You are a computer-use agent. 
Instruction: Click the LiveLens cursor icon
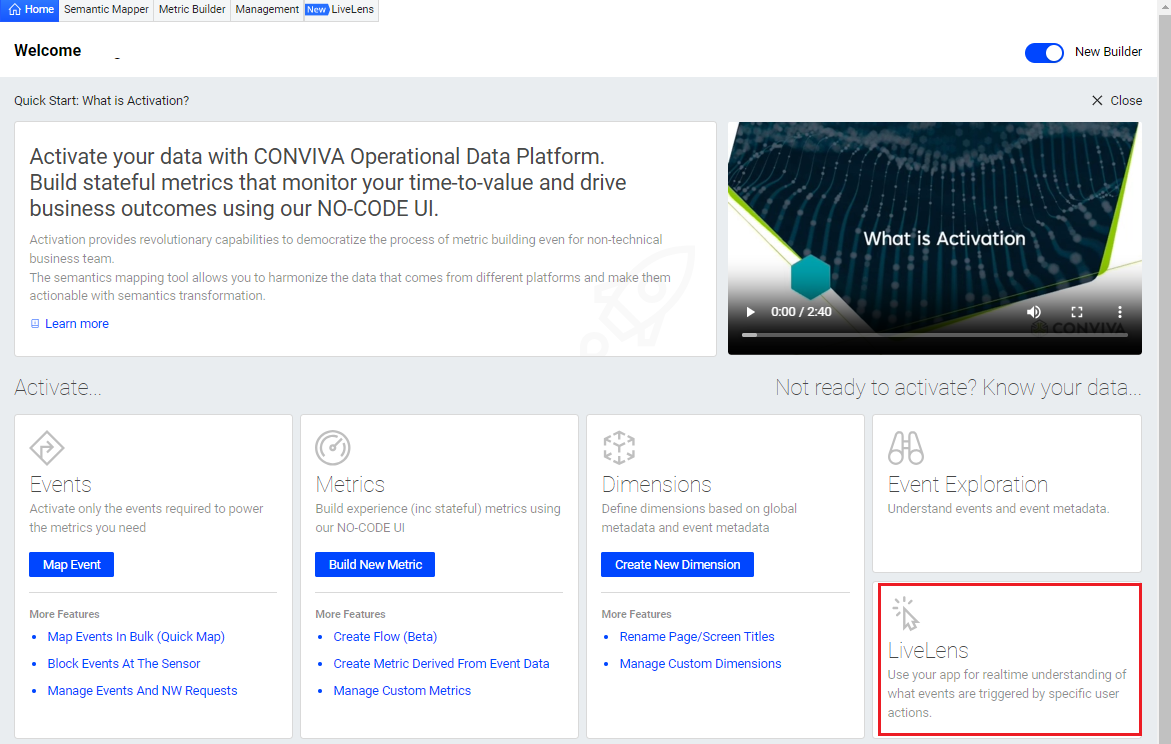pos(906,613)
